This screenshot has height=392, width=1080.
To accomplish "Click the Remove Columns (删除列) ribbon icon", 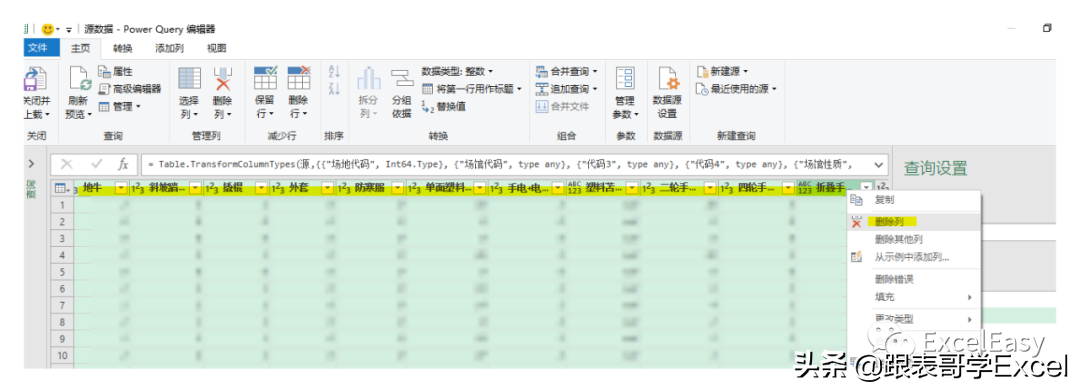I will click(x=223, y=79).
